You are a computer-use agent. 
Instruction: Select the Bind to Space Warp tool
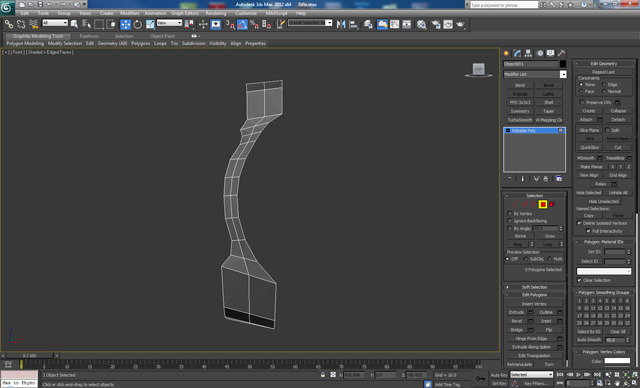pyautogui.click(x=33, y=24)
